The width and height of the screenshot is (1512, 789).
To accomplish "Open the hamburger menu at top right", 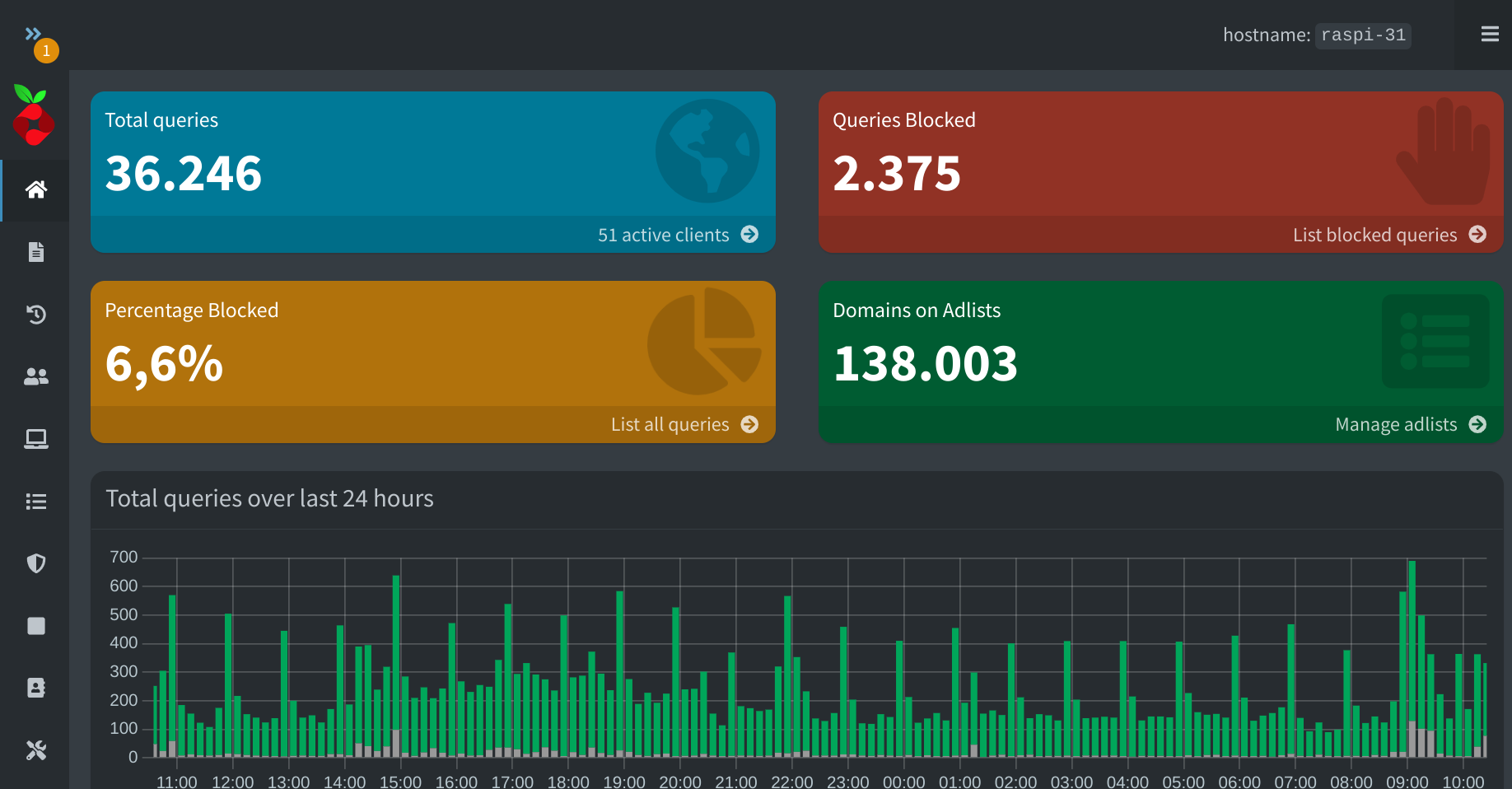I will coord(1489,35).
